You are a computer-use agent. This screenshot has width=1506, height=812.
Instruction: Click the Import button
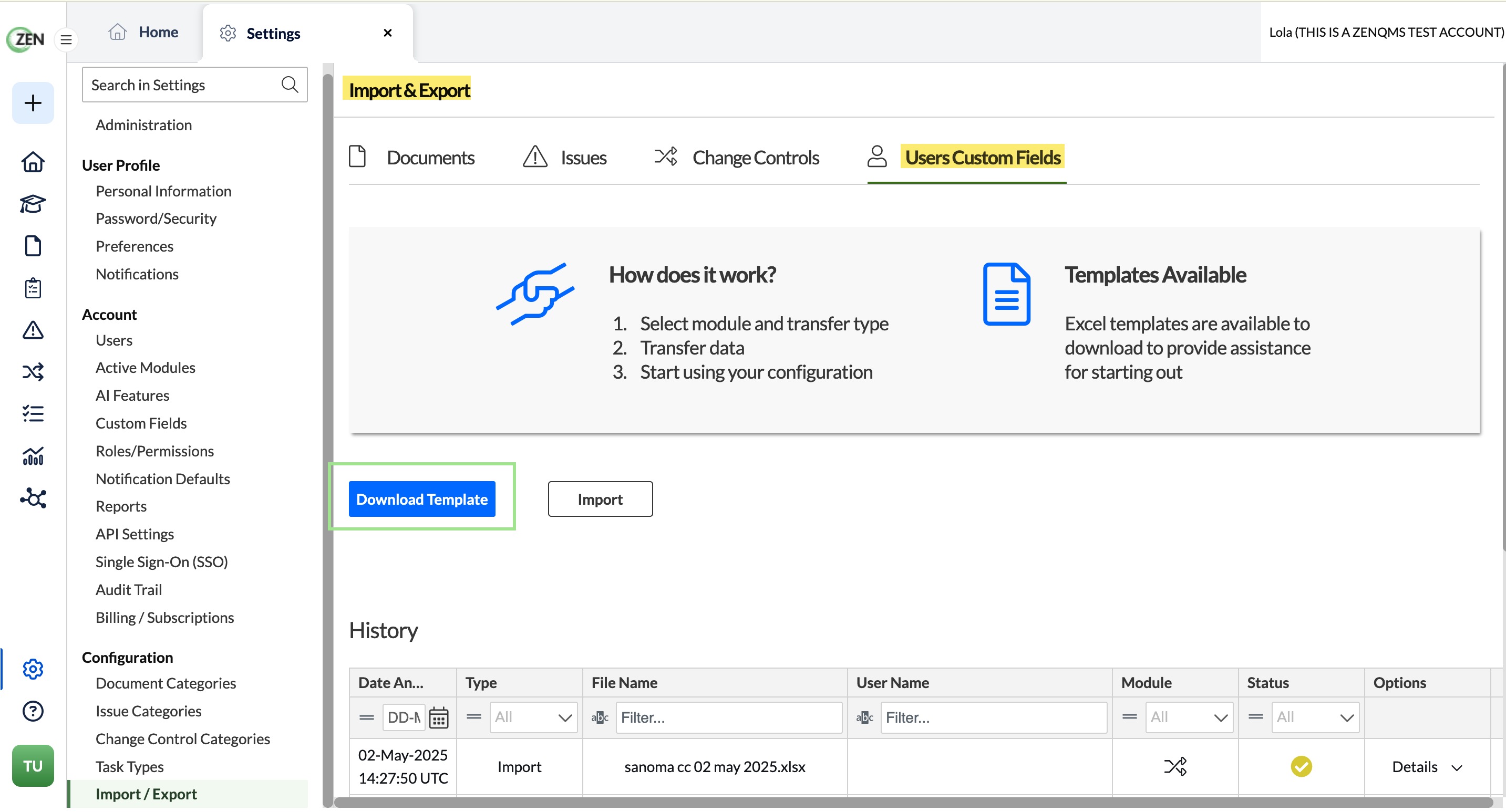pyautogui.click(x=601, y=499)
